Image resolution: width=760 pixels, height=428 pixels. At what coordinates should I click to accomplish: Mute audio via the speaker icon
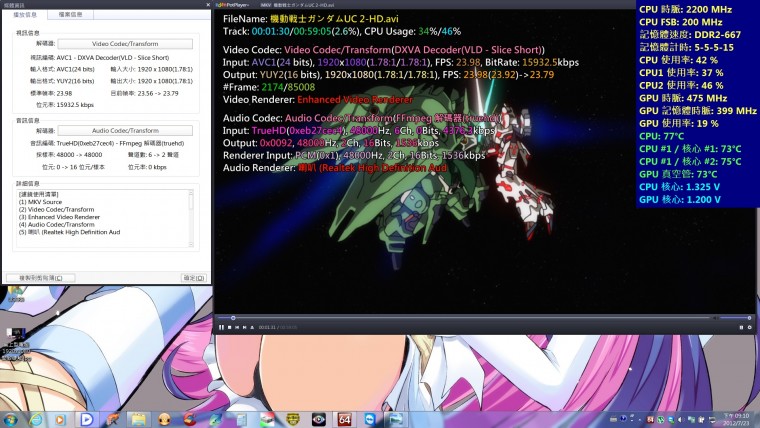click(715, 318)
